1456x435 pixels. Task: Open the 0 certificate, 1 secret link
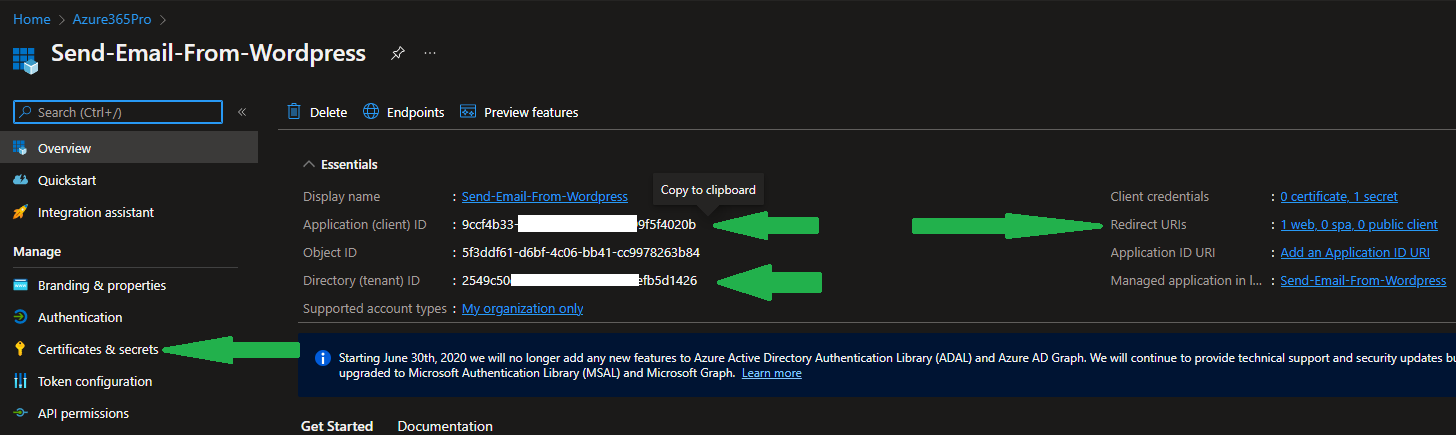(1339, 197)
